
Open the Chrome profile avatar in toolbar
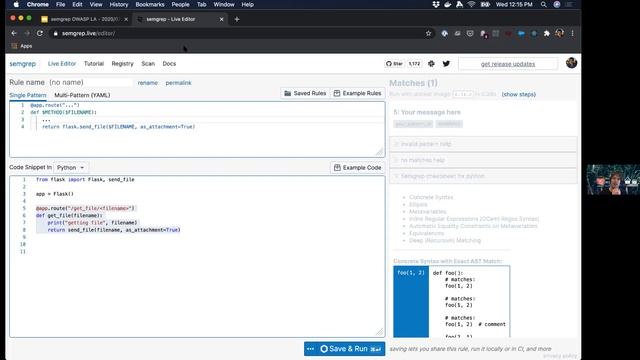(559, 33)
